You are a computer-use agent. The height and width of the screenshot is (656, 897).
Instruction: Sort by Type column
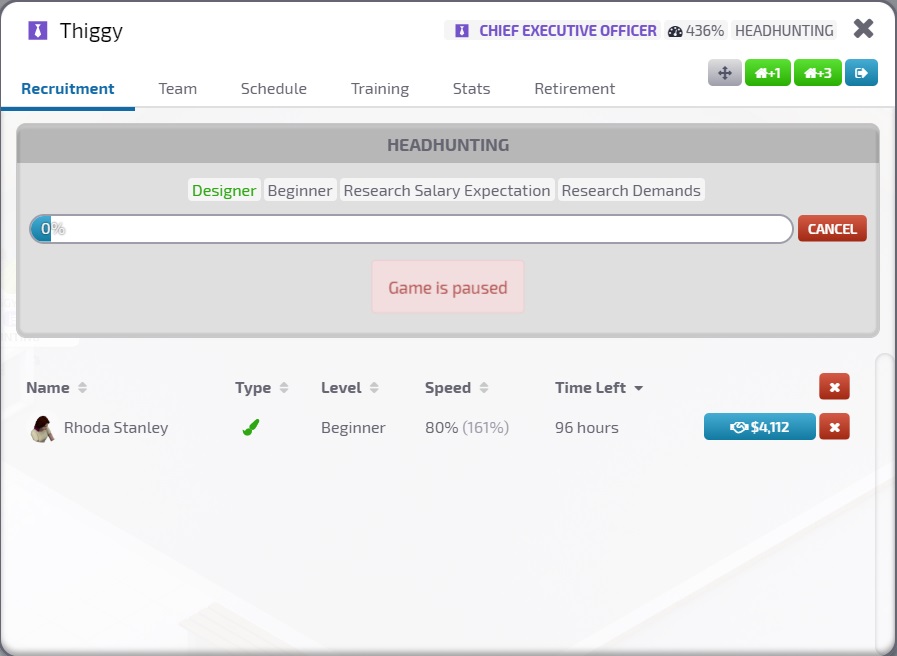pos(261,388)
